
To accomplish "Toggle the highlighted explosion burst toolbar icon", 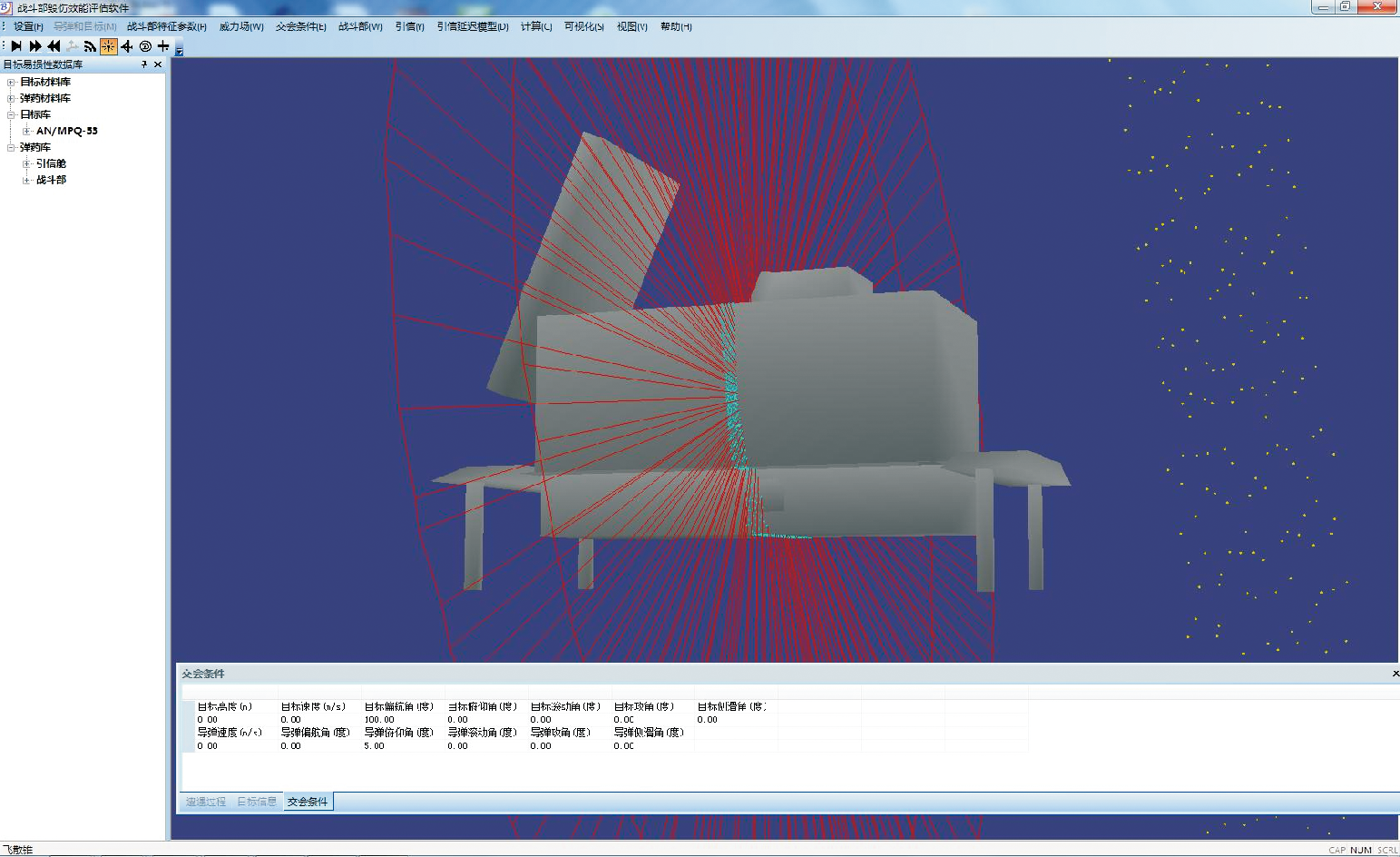I will click(108, 46).
